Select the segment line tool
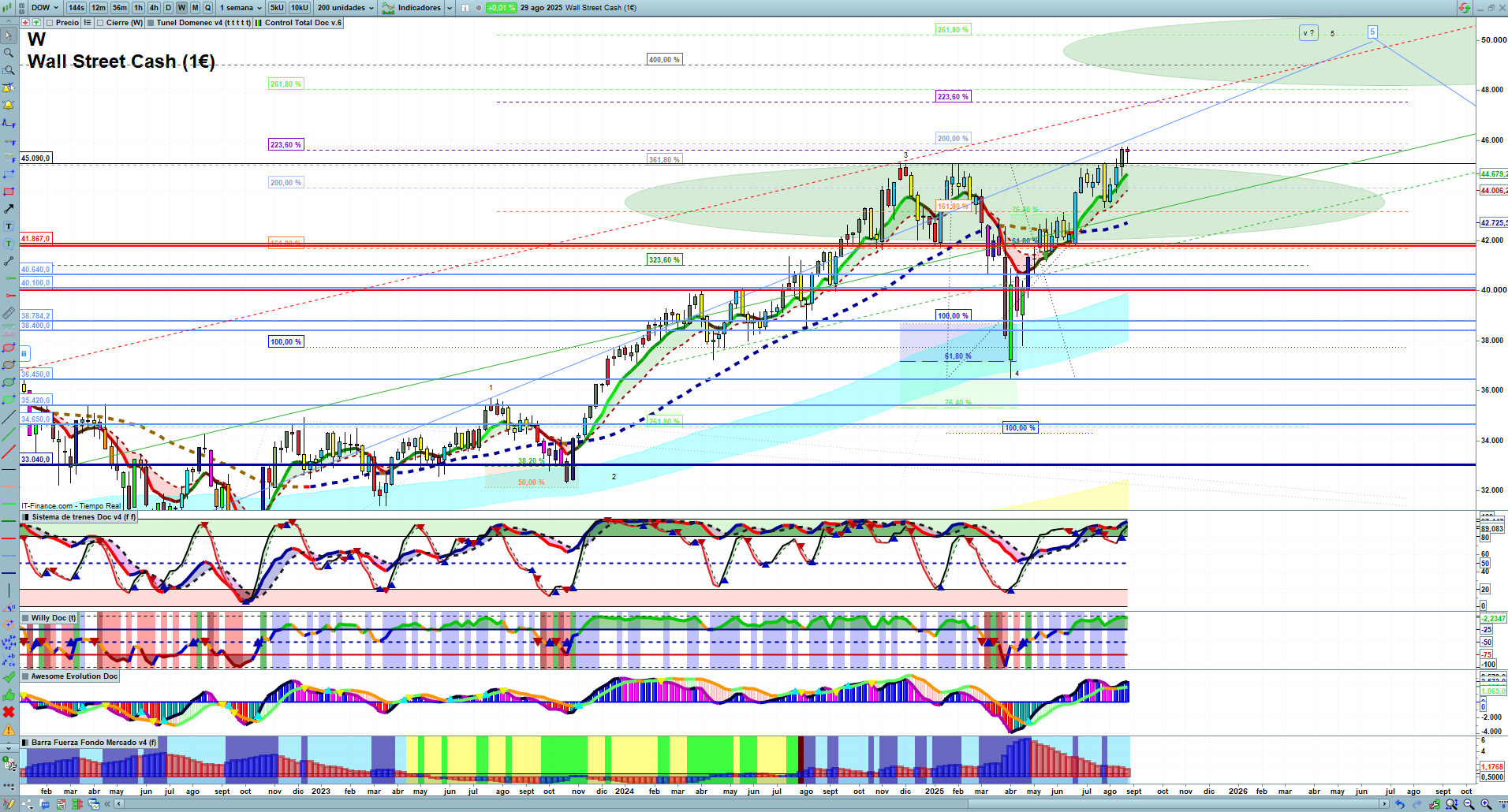Image resolution: width=1508 pixels, height=812 pixels. [x=9, y=261]
